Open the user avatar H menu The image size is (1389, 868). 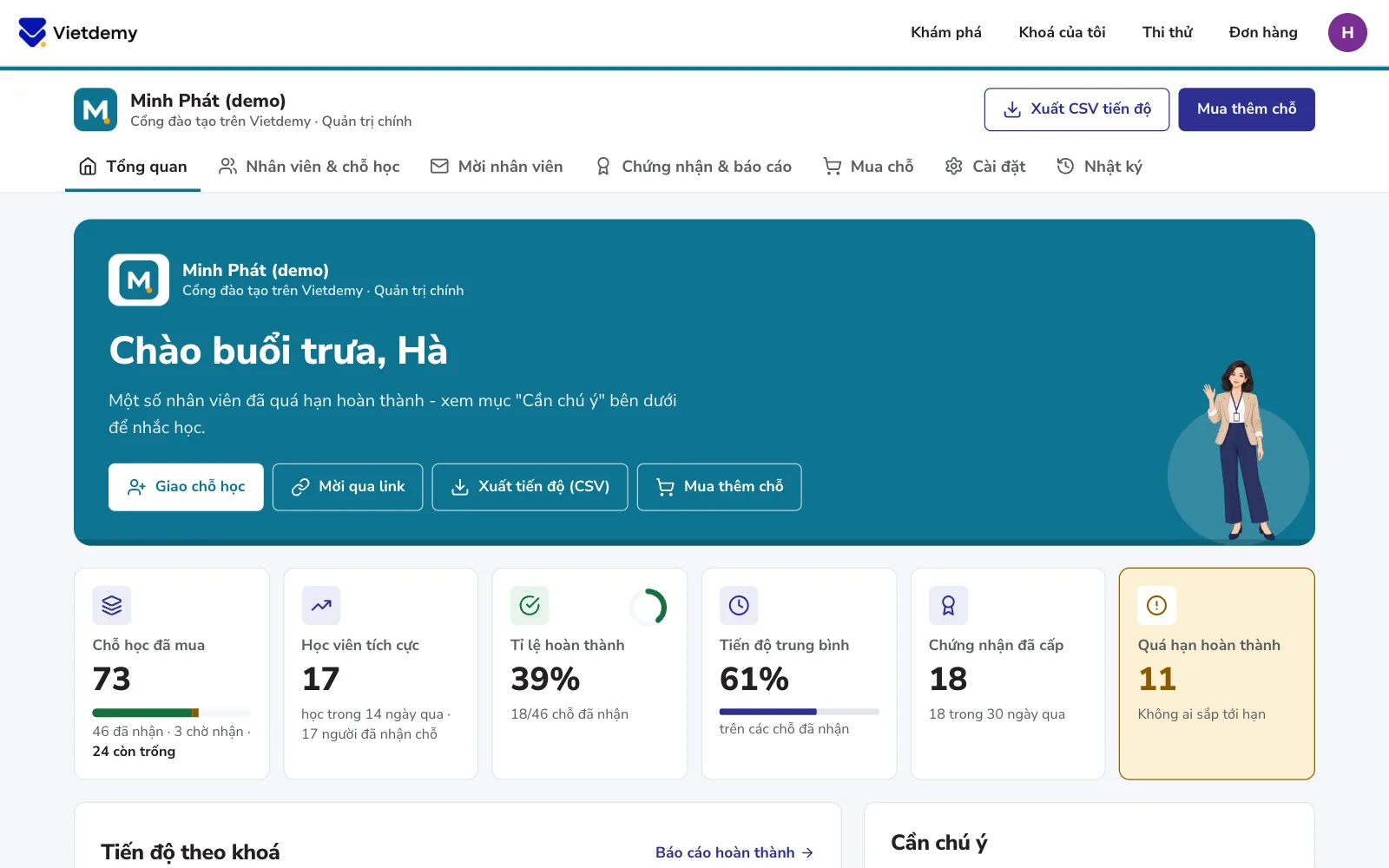point(1347,32)
